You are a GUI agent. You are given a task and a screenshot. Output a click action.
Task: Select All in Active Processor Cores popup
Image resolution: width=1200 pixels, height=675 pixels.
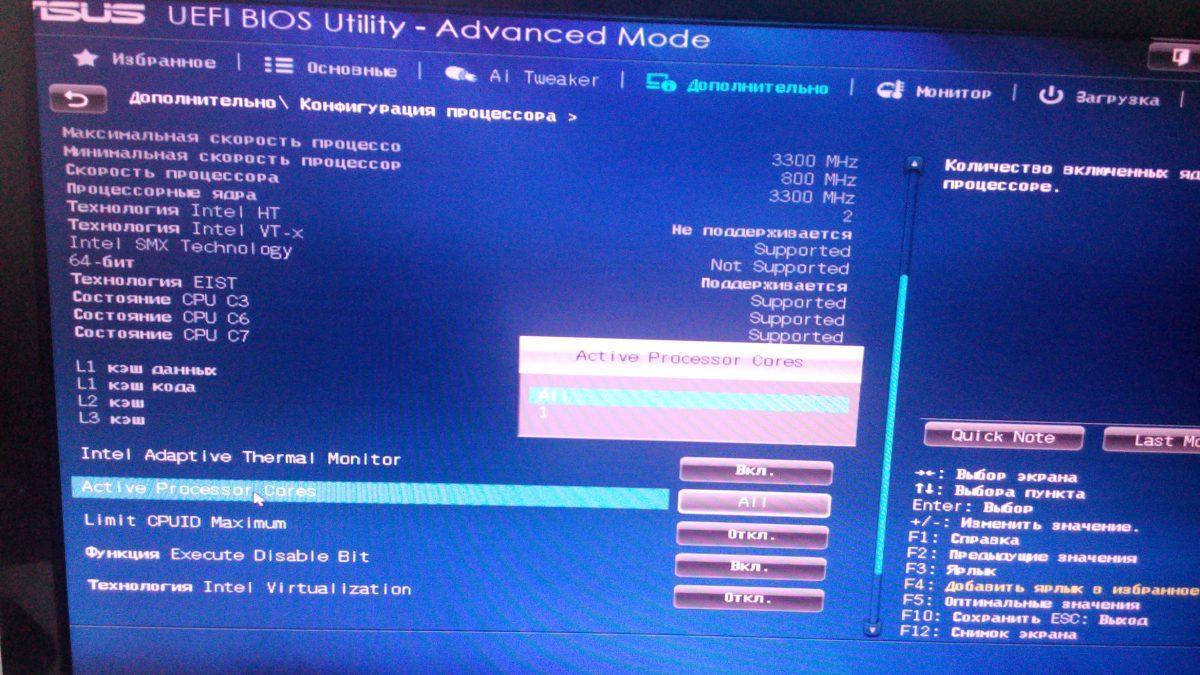(689, 398)
